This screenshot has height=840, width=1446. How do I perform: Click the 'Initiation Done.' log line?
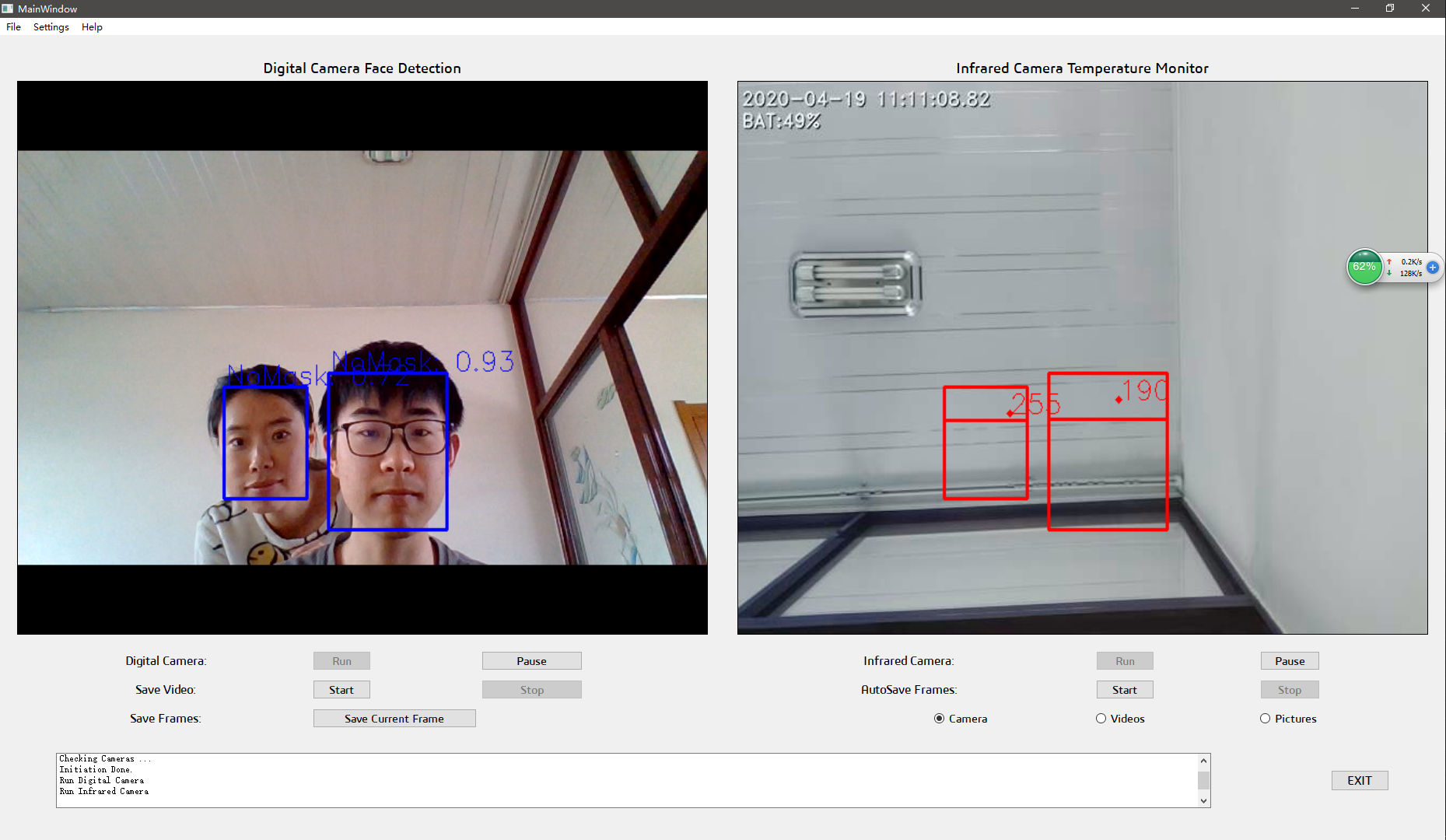pyautogui.click(x=96, y=769)
